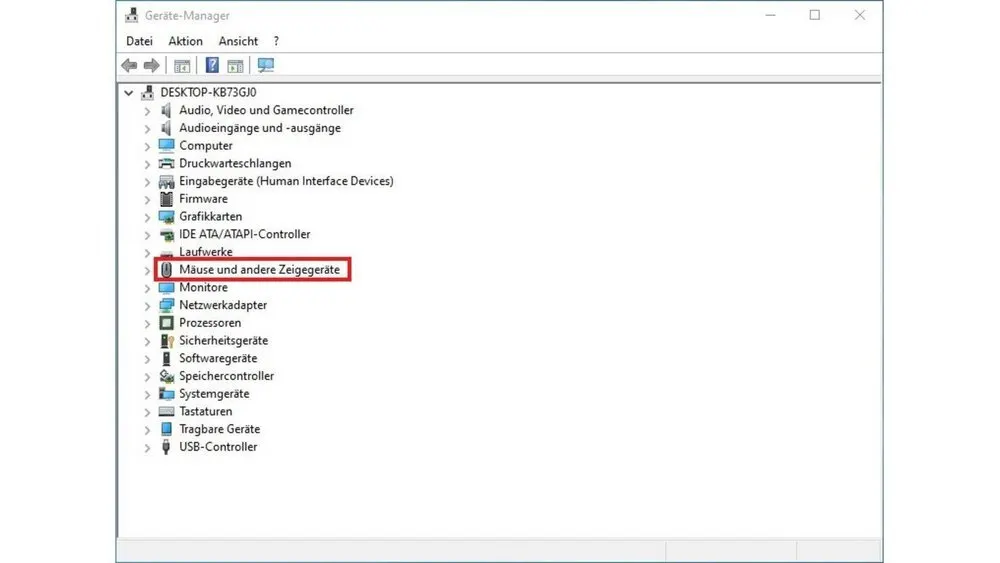Click the network icon beside Netzwerkadapter
The image size is (1000, 563).
pos(166,305)
